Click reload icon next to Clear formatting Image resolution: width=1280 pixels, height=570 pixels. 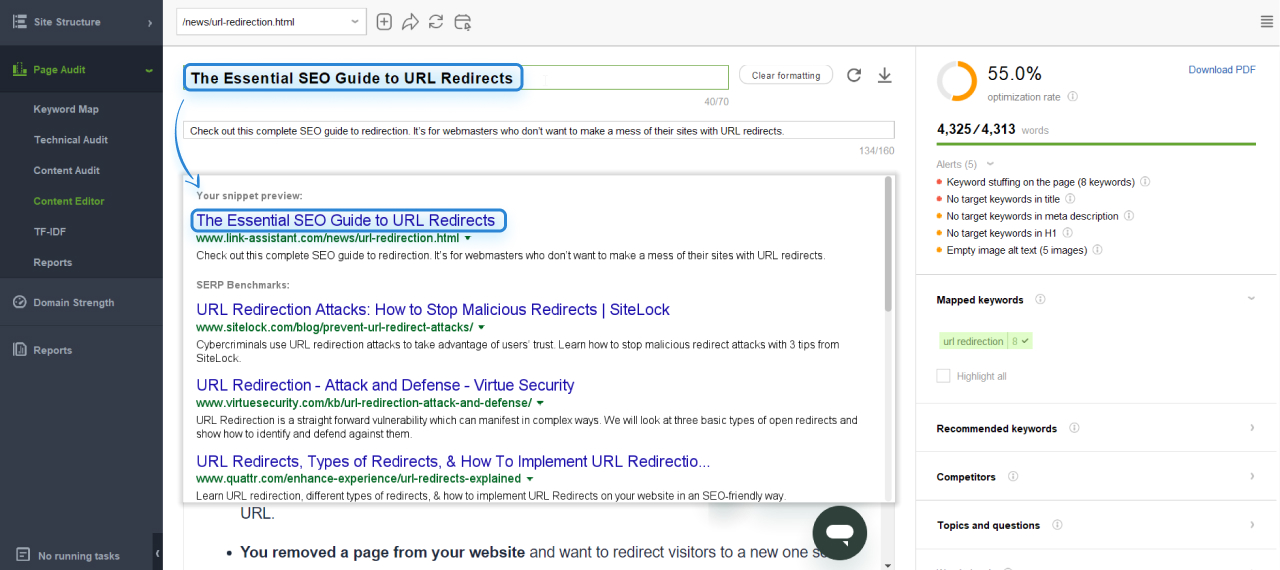pos(854,75)
